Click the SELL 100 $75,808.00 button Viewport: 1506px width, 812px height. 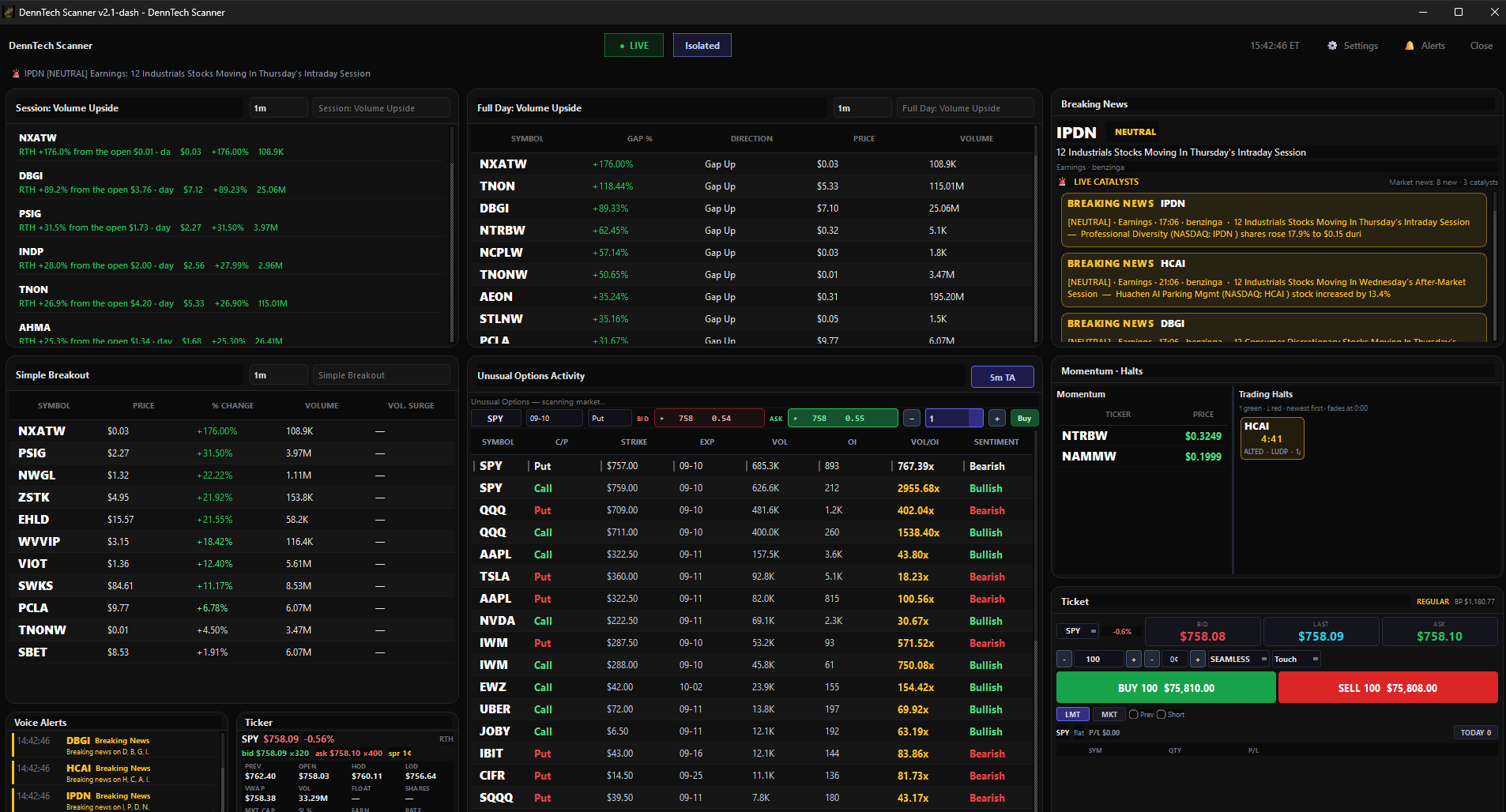[1387, 687]
